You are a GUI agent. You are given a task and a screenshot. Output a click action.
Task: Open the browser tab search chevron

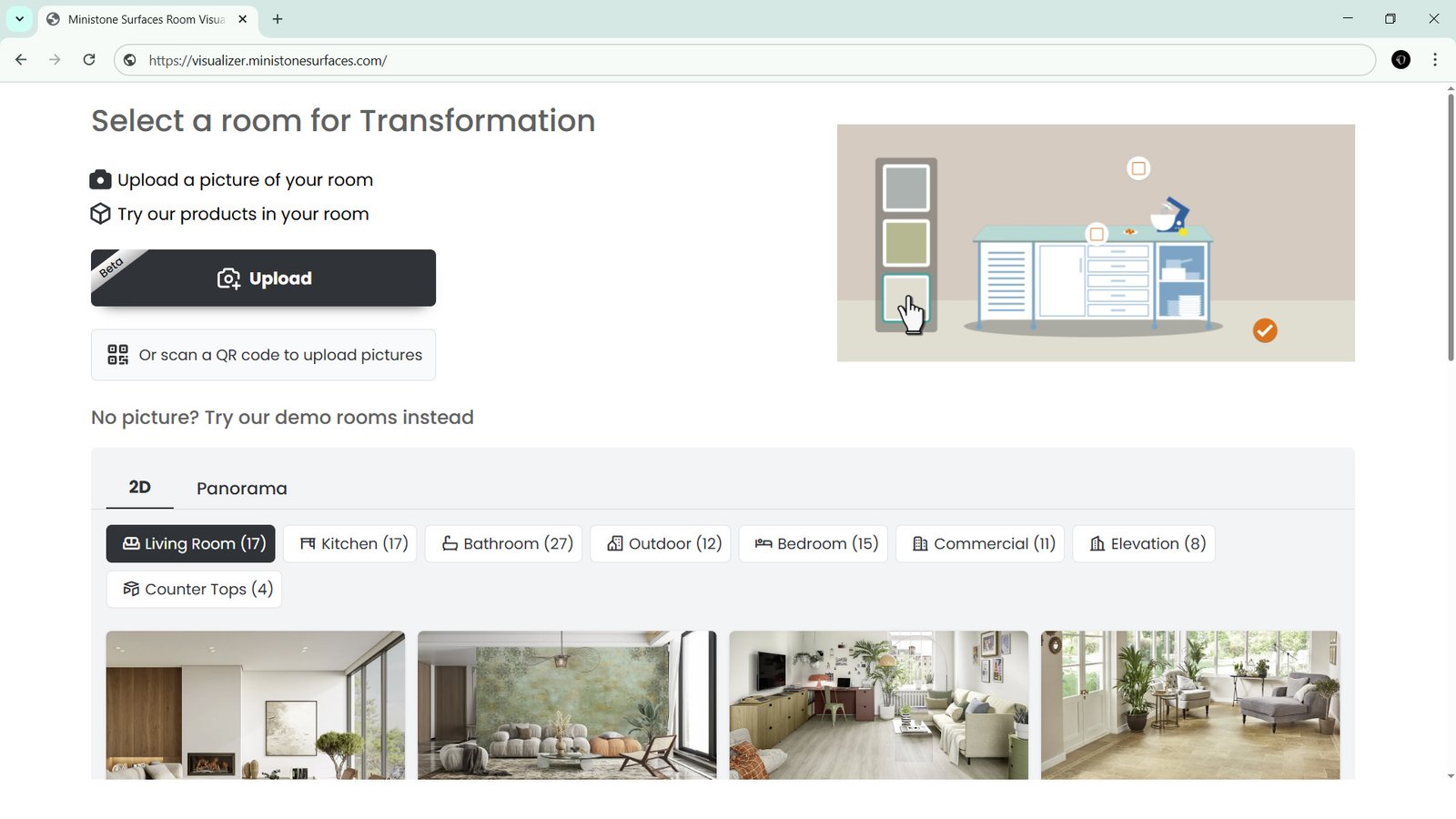click(x=18, y=18)
